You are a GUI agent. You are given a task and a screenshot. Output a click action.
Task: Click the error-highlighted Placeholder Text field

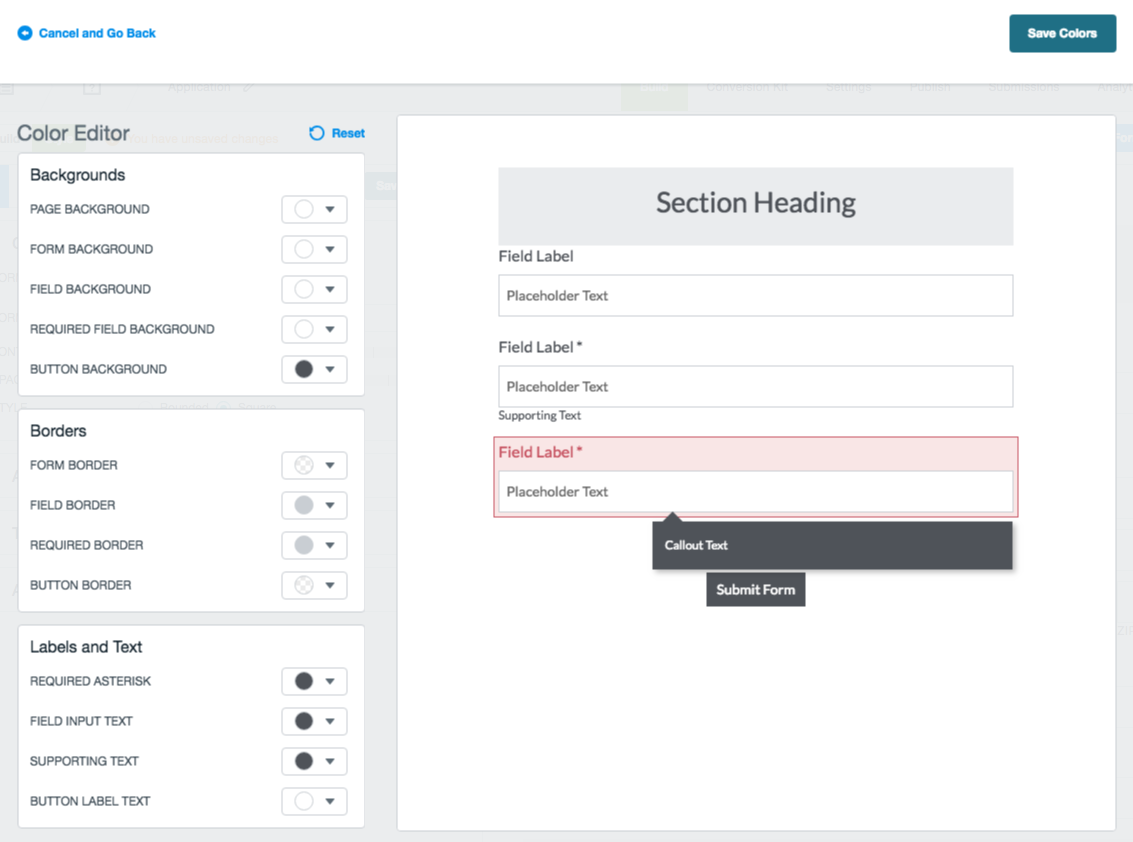pos(755,492)
